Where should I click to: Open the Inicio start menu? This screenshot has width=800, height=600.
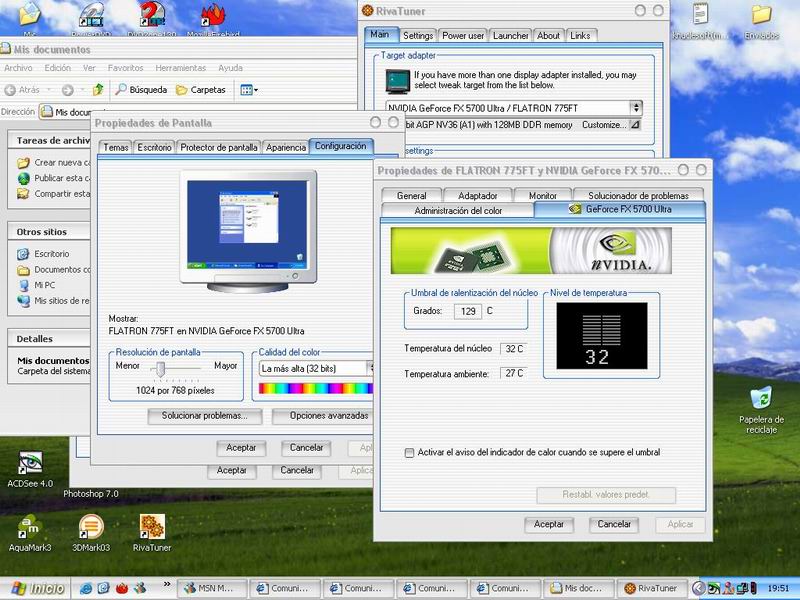pos(37,588)
